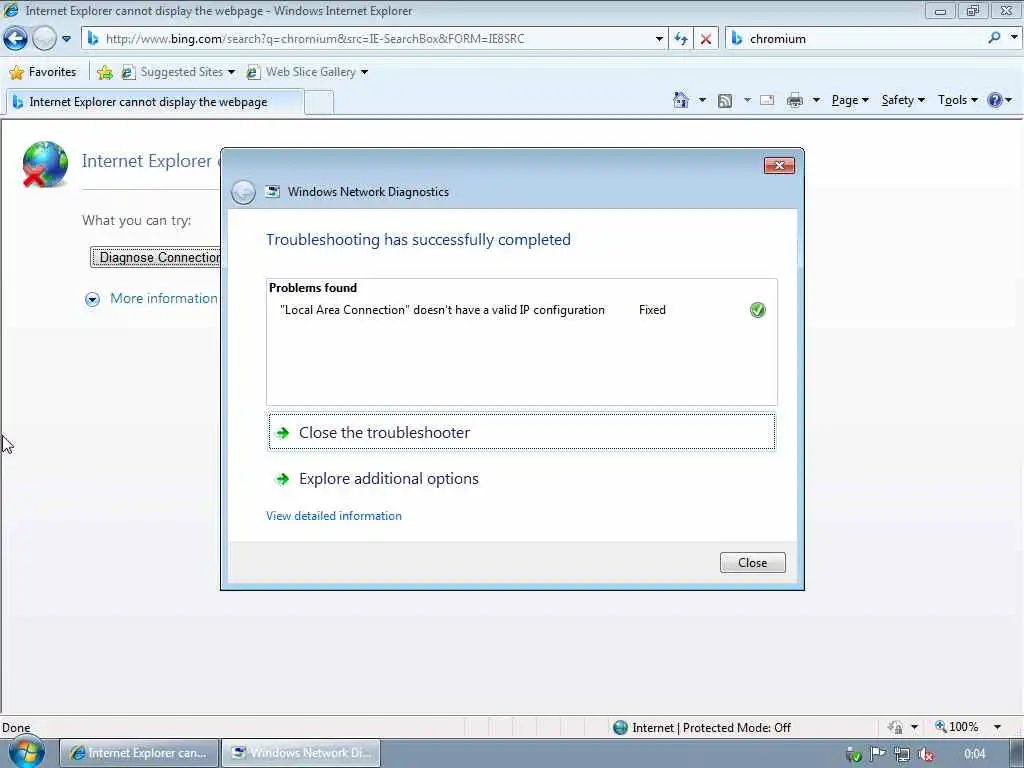Open the Page menu
Viewport: 1024px width, 768px height.
point(850,100)
